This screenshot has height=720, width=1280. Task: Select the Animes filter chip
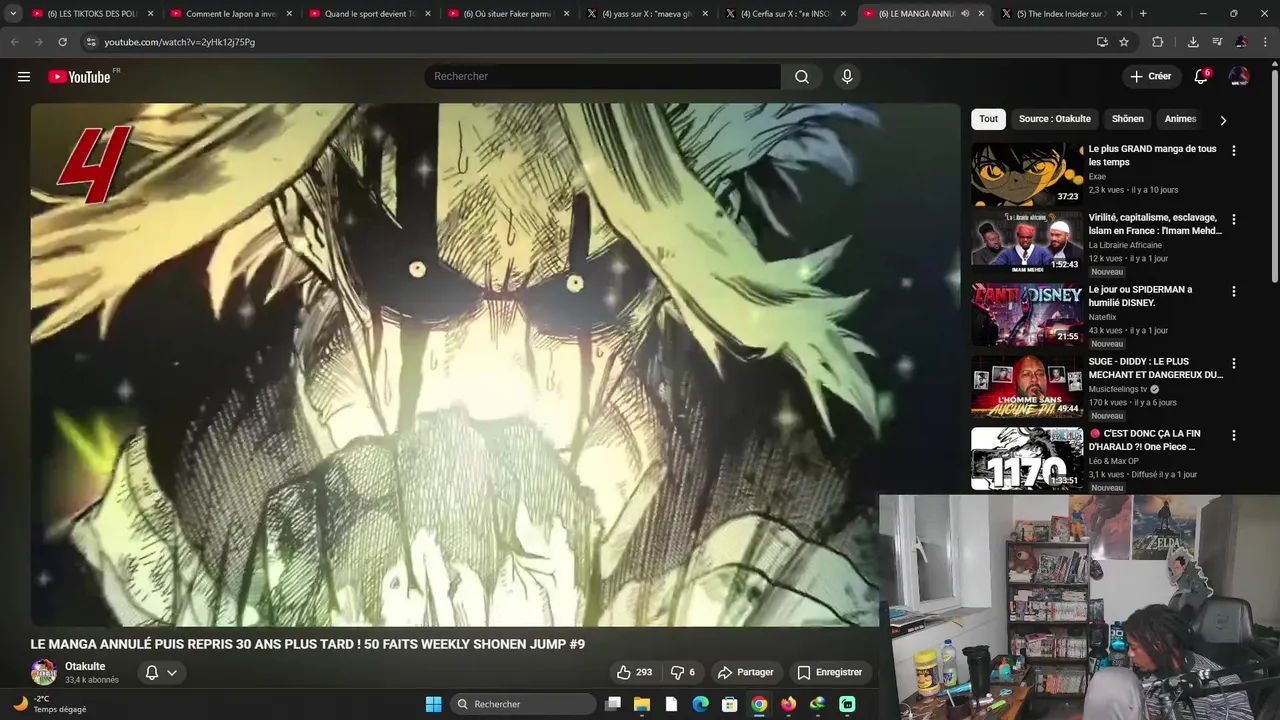pos(1180,119)
